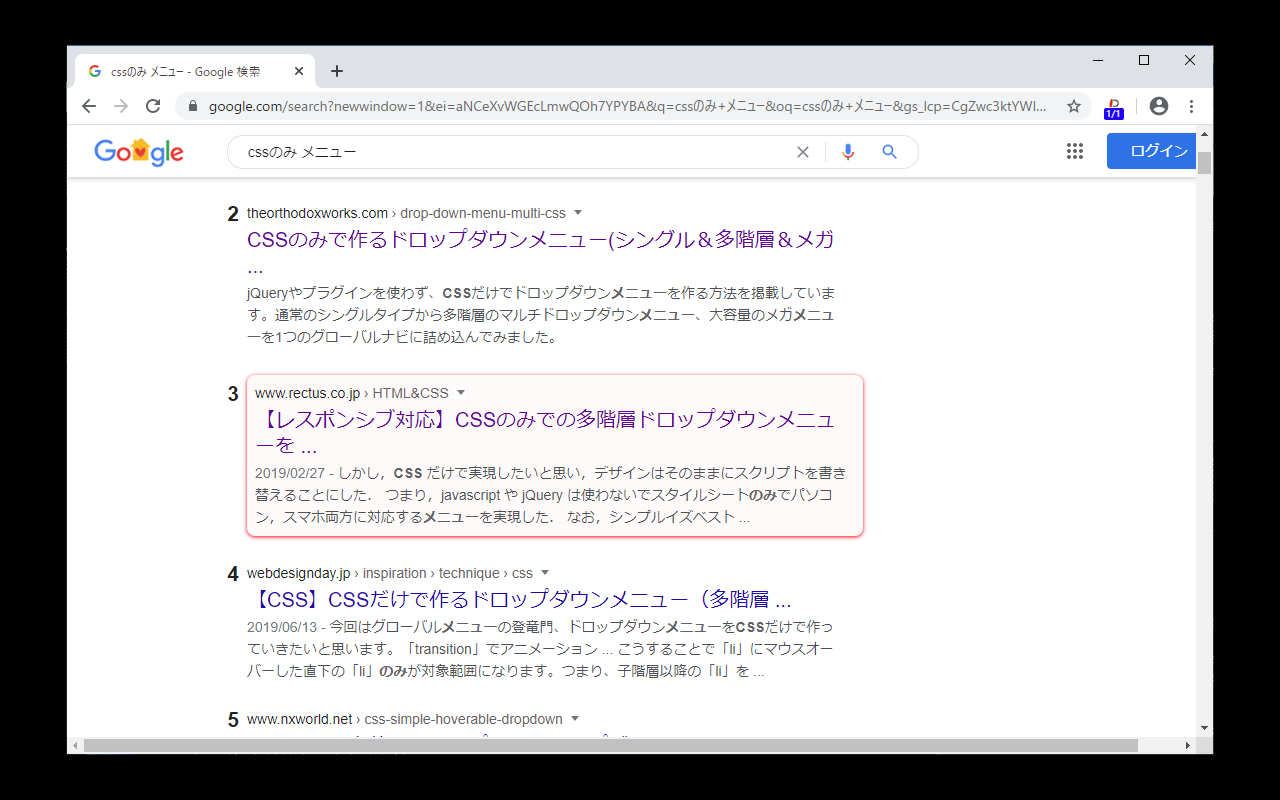Start voice search with microphone
This screenshot has height=800, width=1280.
click(x=848, y=152)
